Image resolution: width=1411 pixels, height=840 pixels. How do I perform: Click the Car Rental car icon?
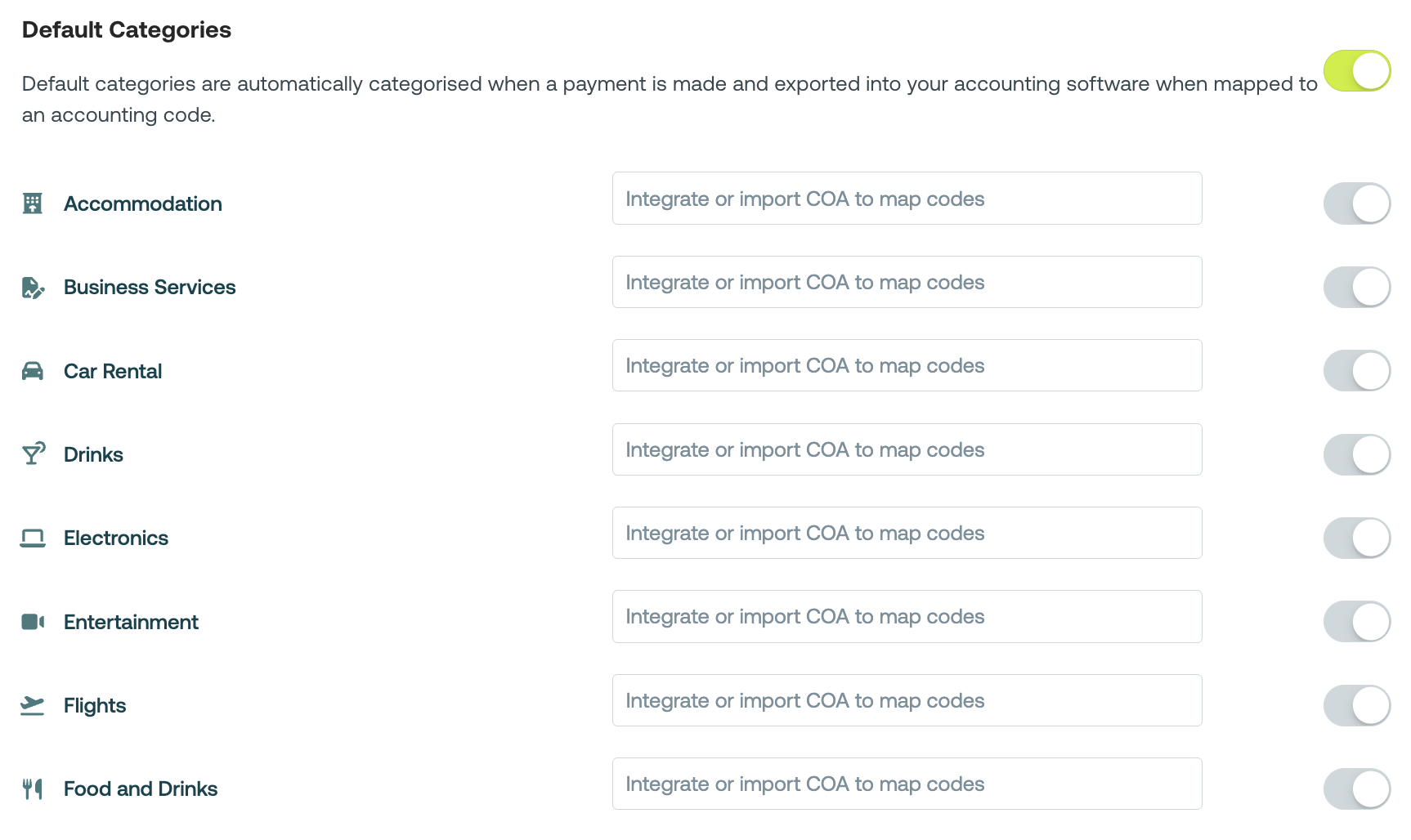pos(33,371)
